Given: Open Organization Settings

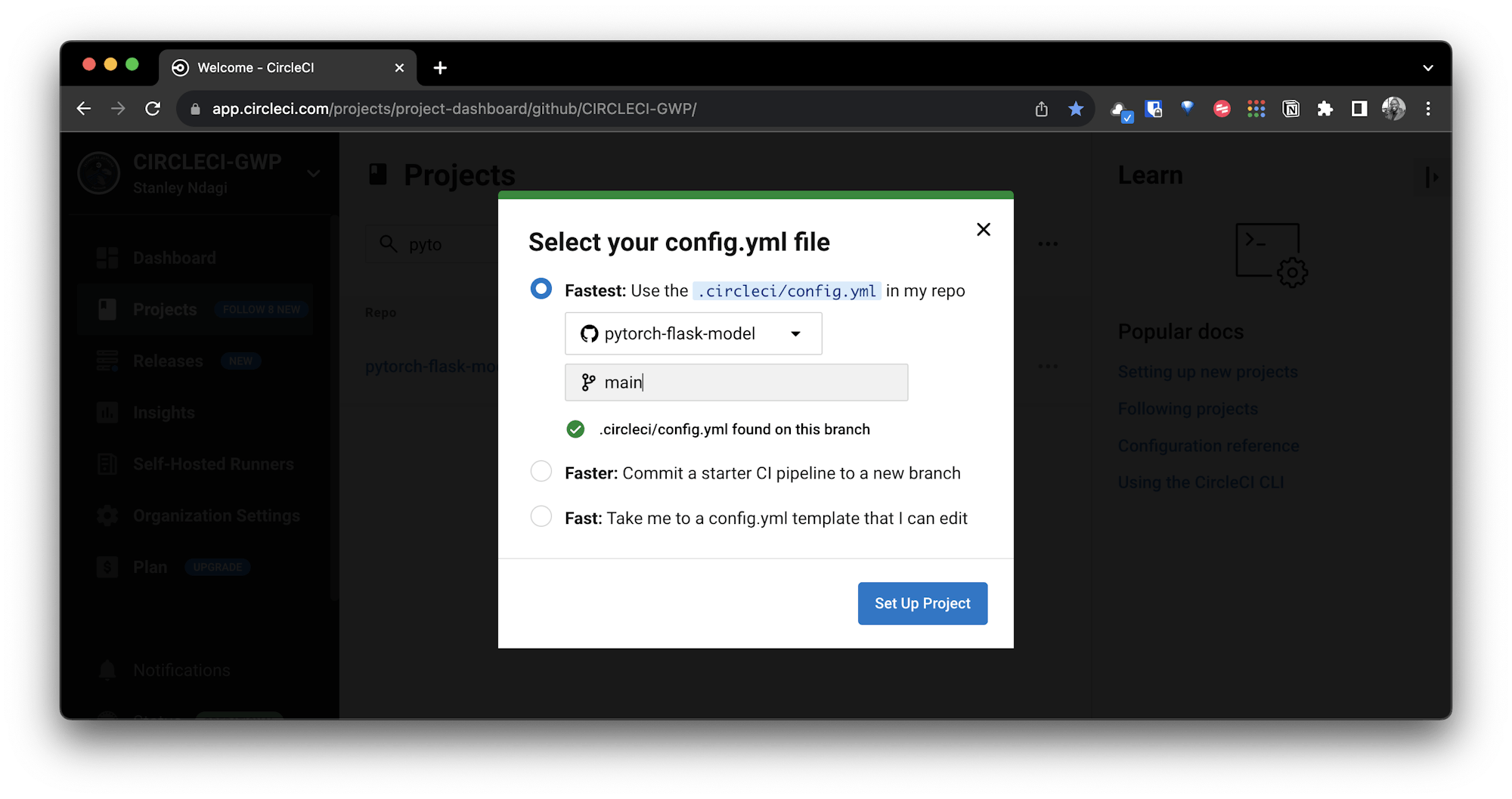Looking at the screenshot, I should pos(215,515).
